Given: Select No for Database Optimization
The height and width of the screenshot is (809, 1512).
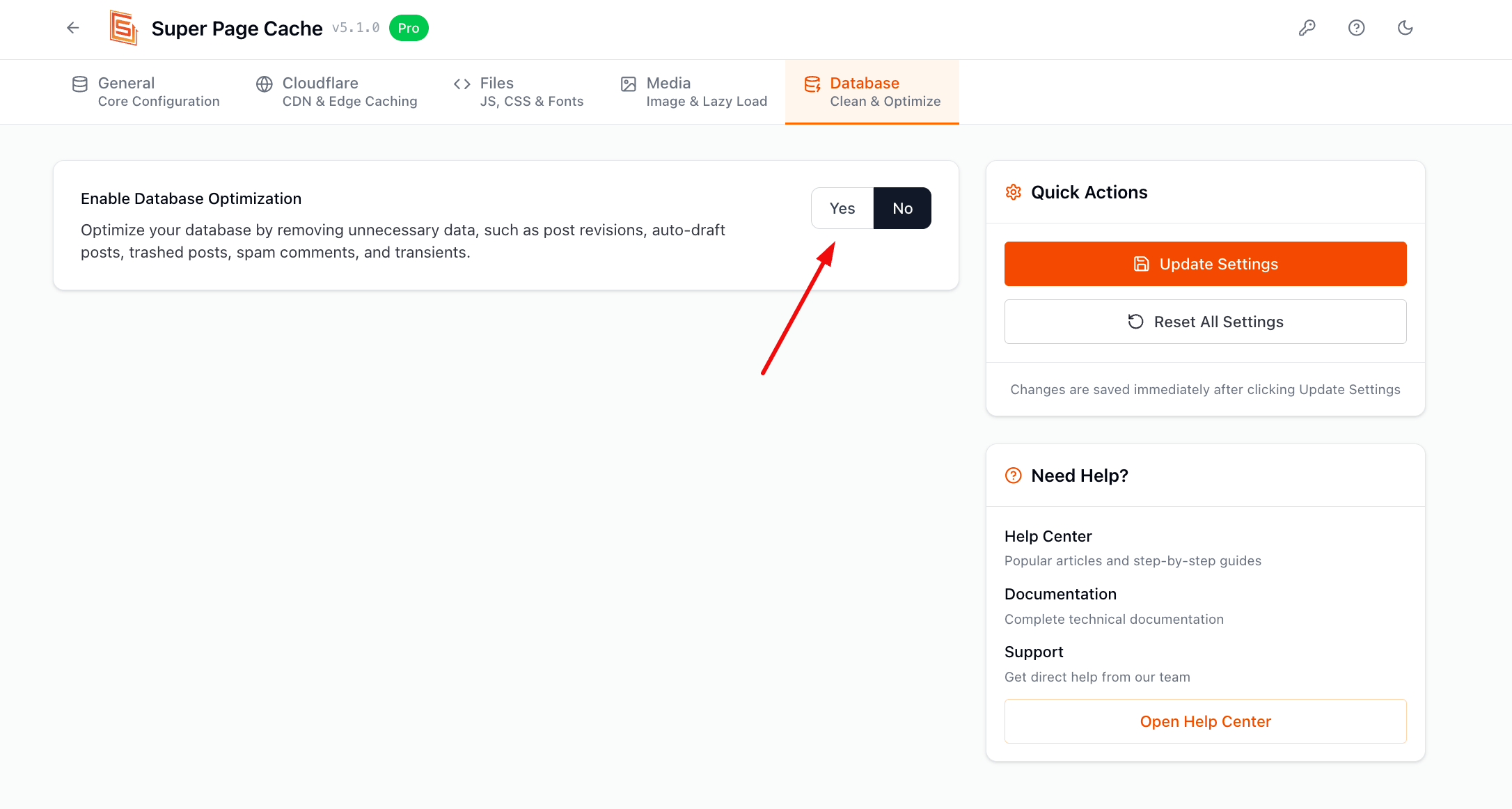Looking at the screenshot, I should click(902, 208).
